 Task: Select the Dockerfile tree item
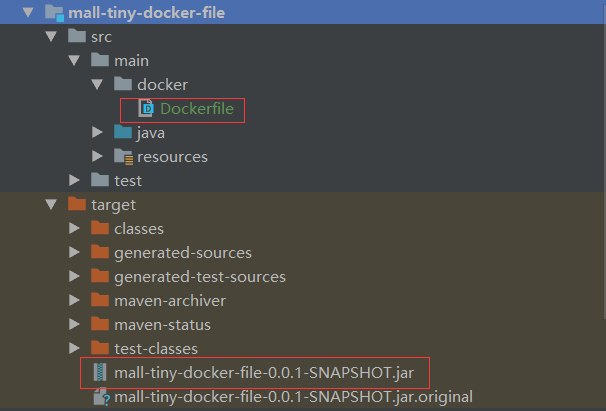[x=197, y=109]
